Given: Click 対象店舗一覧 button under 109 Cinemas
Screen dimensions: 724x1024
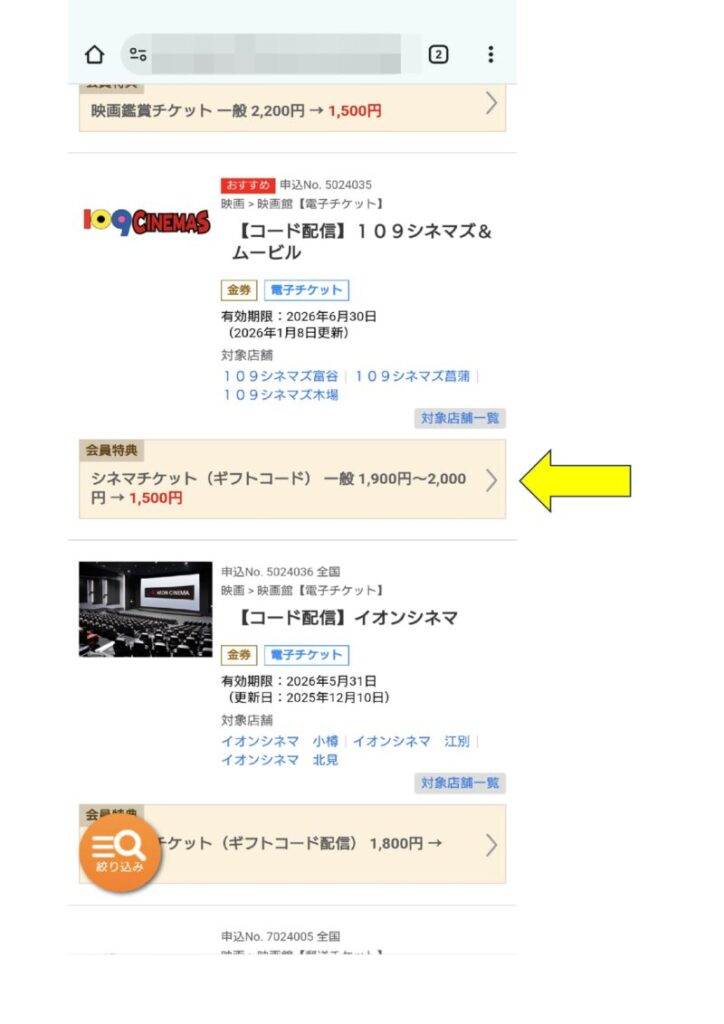Looking at the screenshot, I should (460, 418).
